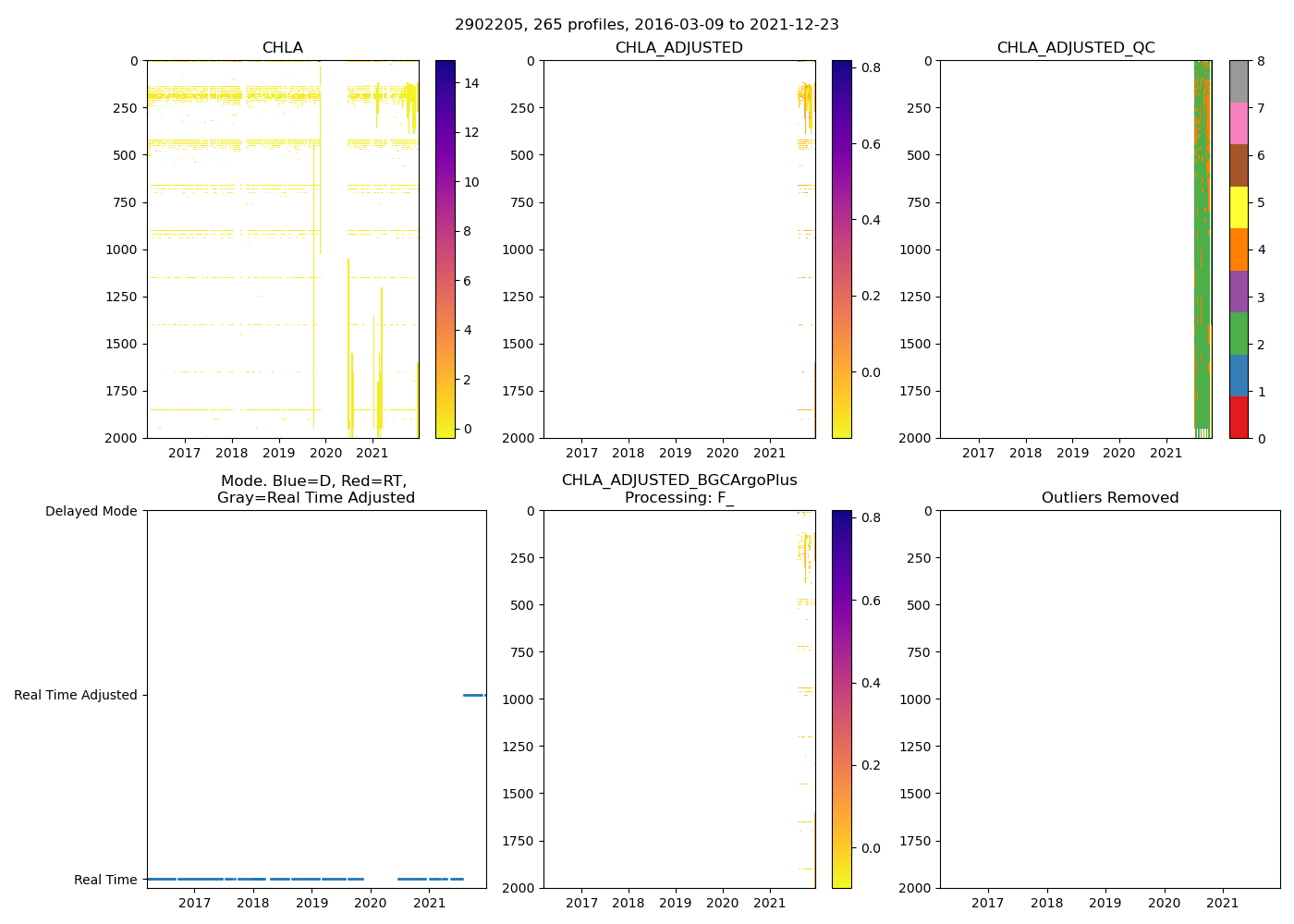Click the yellow QC colorbar segment

click(x=1239, y=207)
